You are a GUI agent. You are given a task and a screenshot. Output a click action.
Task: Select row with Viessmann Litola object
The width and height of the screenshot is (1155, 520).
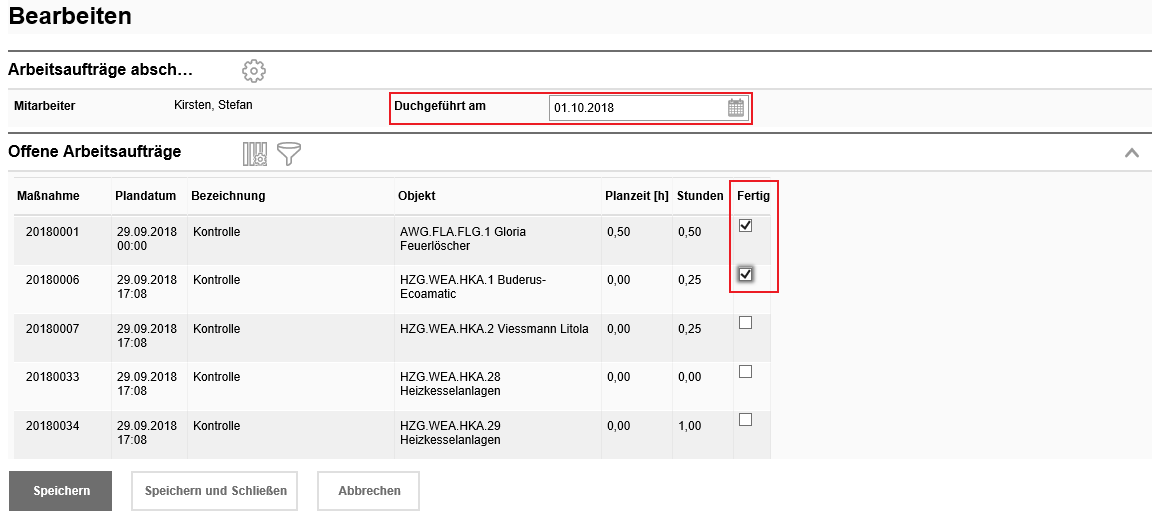[x=494, y=329]
